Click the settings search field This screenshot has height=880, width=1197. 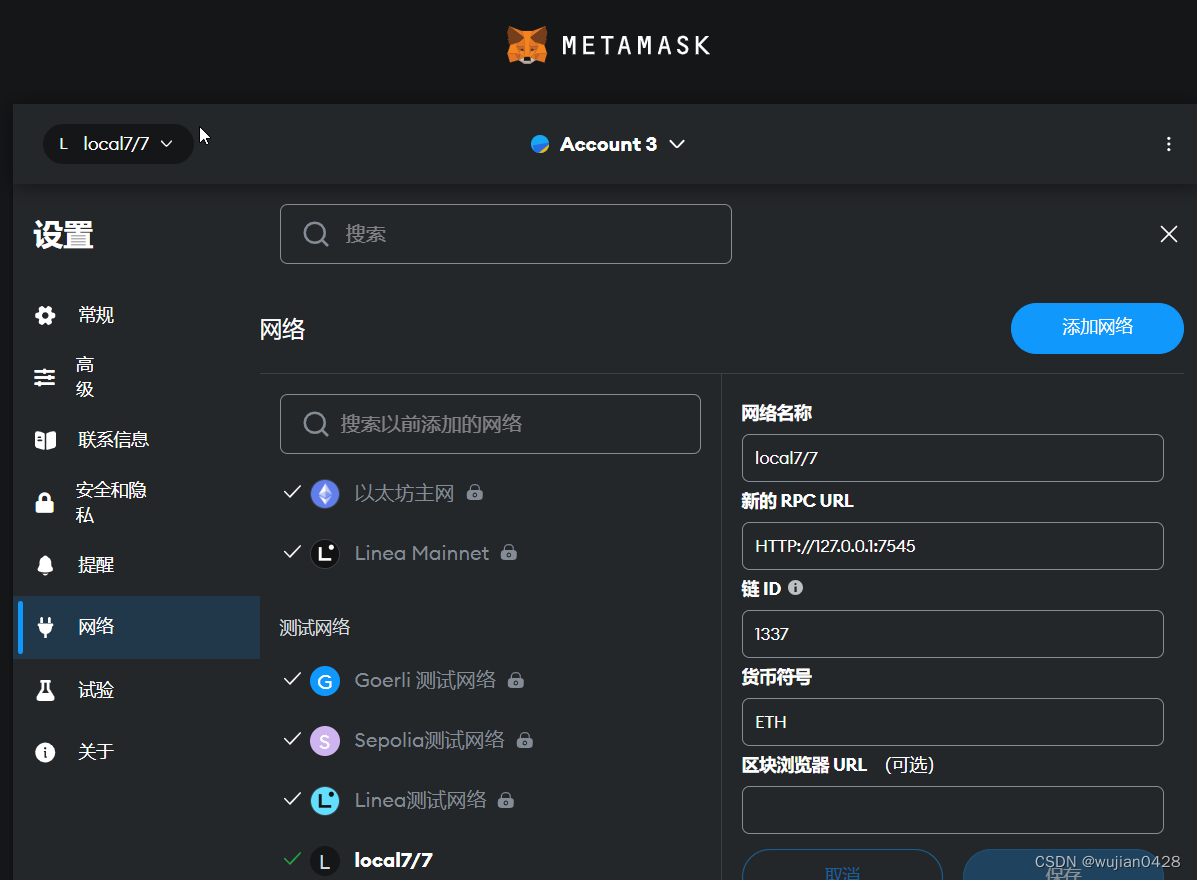(505, 234)
